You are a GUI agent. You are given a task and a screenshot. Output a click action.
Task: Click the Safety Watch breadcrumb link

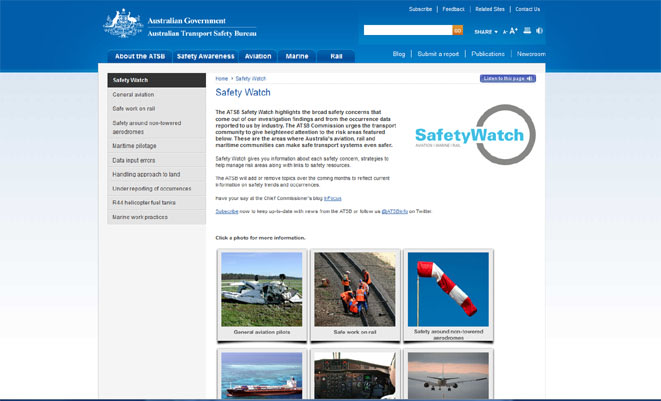250,79
